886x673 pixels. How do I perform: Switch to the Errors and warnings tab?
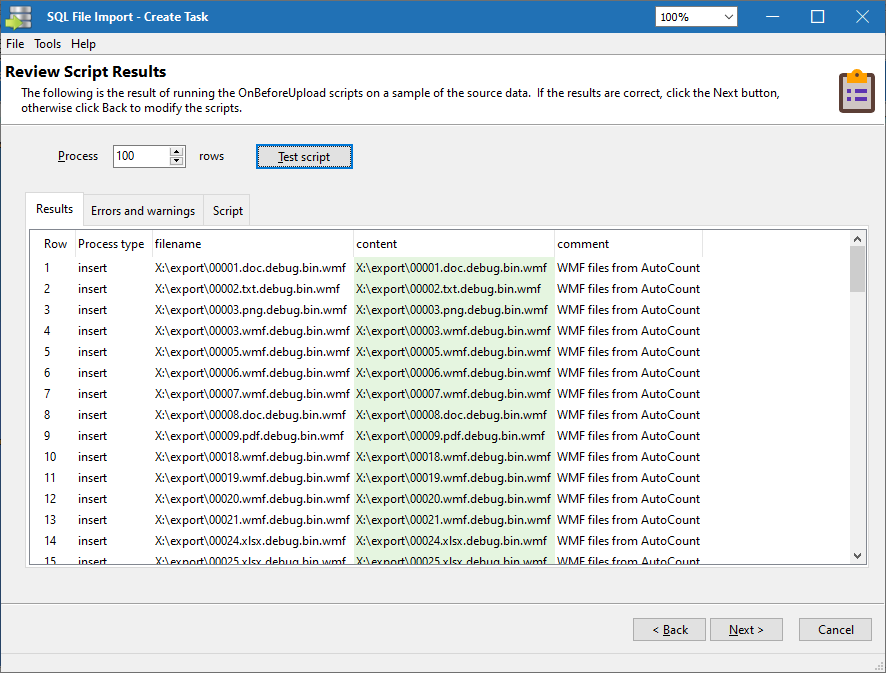click(x=143, y=211)
